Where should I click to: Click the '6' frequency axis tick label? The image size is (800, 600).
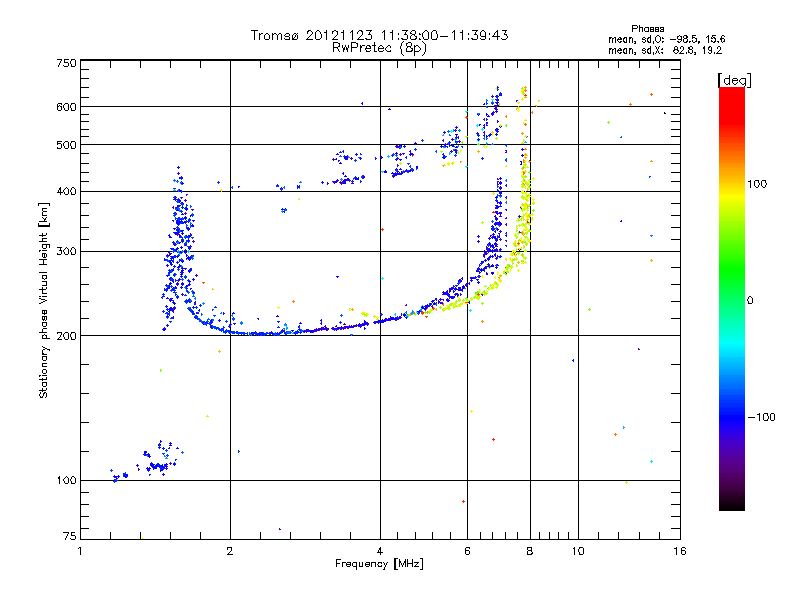467,551
